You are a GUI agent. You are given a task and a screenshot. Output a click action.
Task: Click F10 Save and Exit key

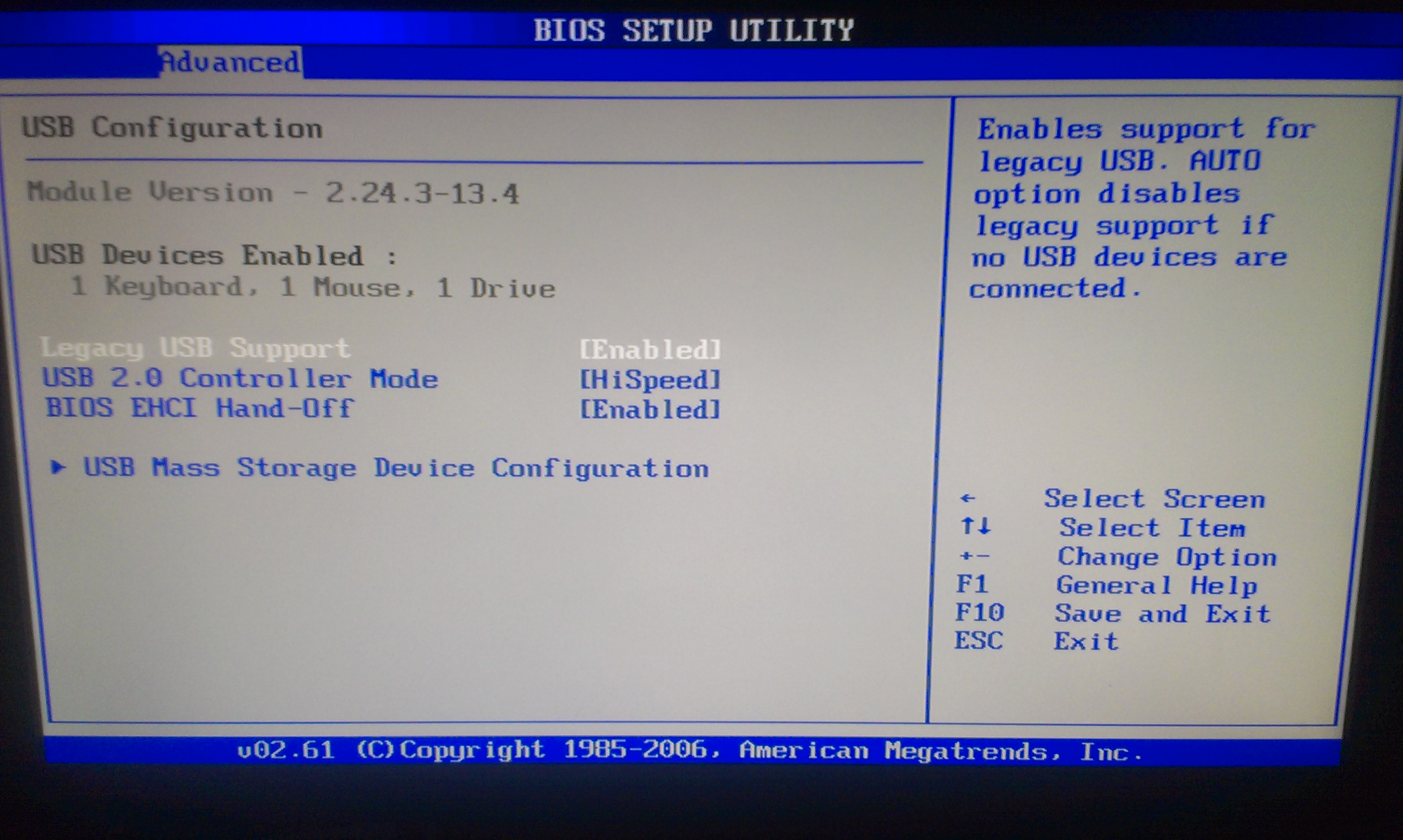point(980,613)
